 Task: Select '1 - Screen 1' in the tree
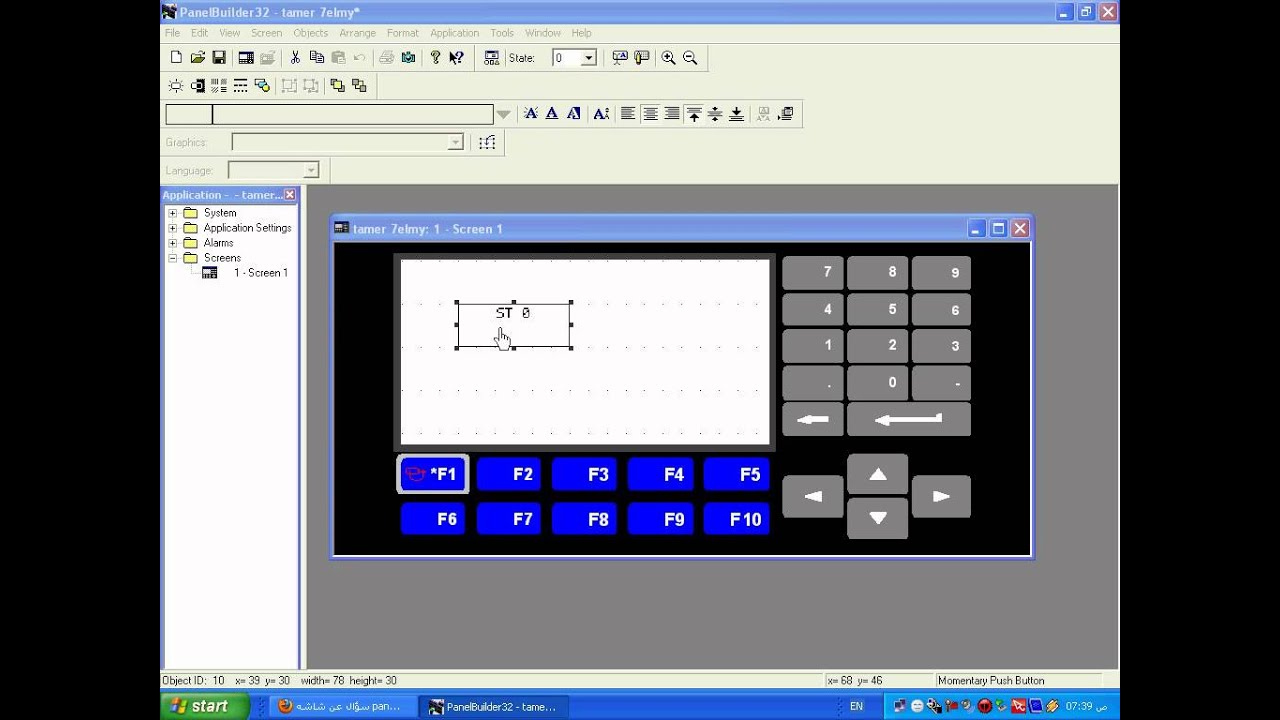click(x=261, y=273)
